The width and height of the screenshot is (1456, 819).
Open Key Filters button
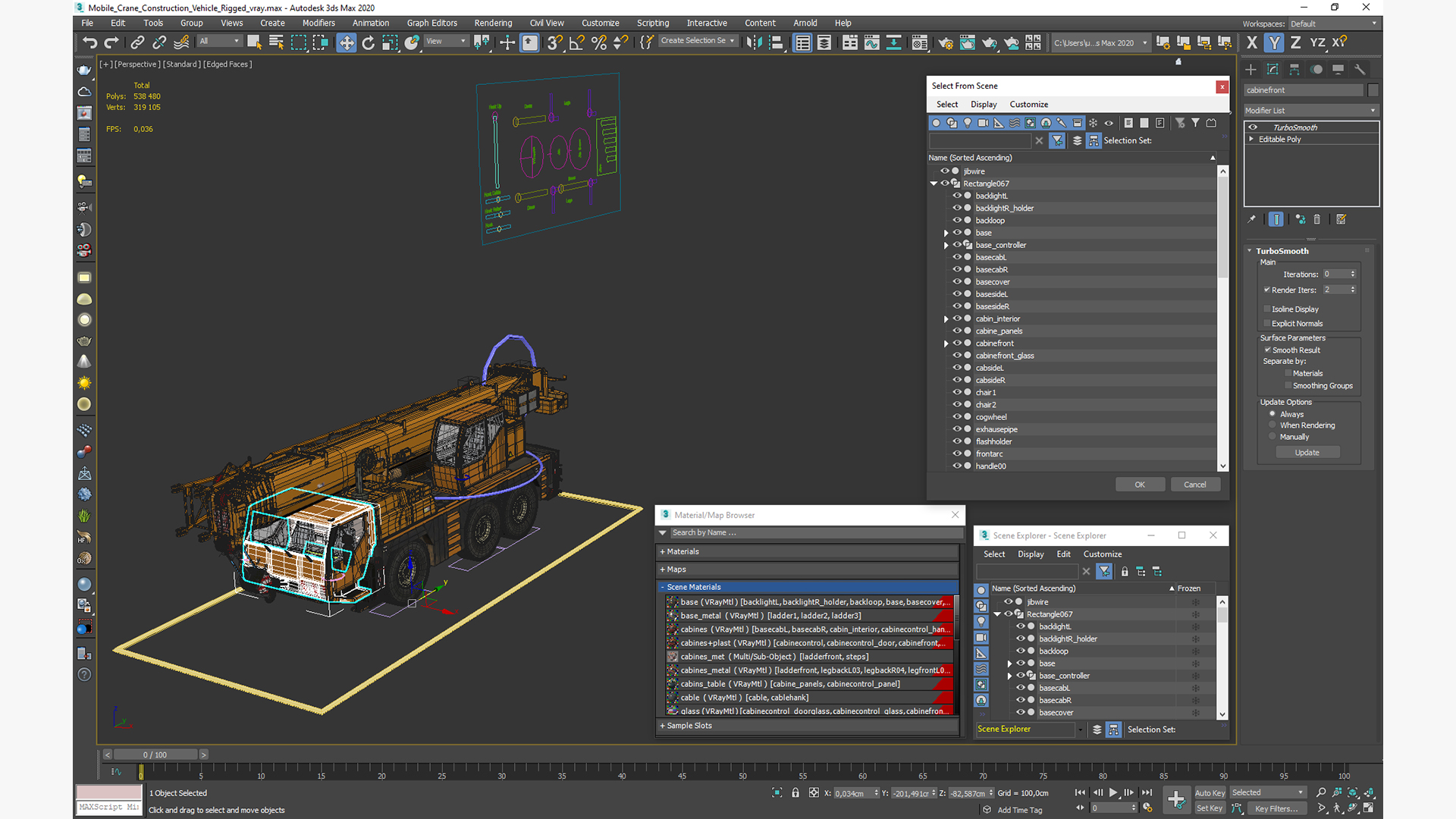tap(1276, 808)
